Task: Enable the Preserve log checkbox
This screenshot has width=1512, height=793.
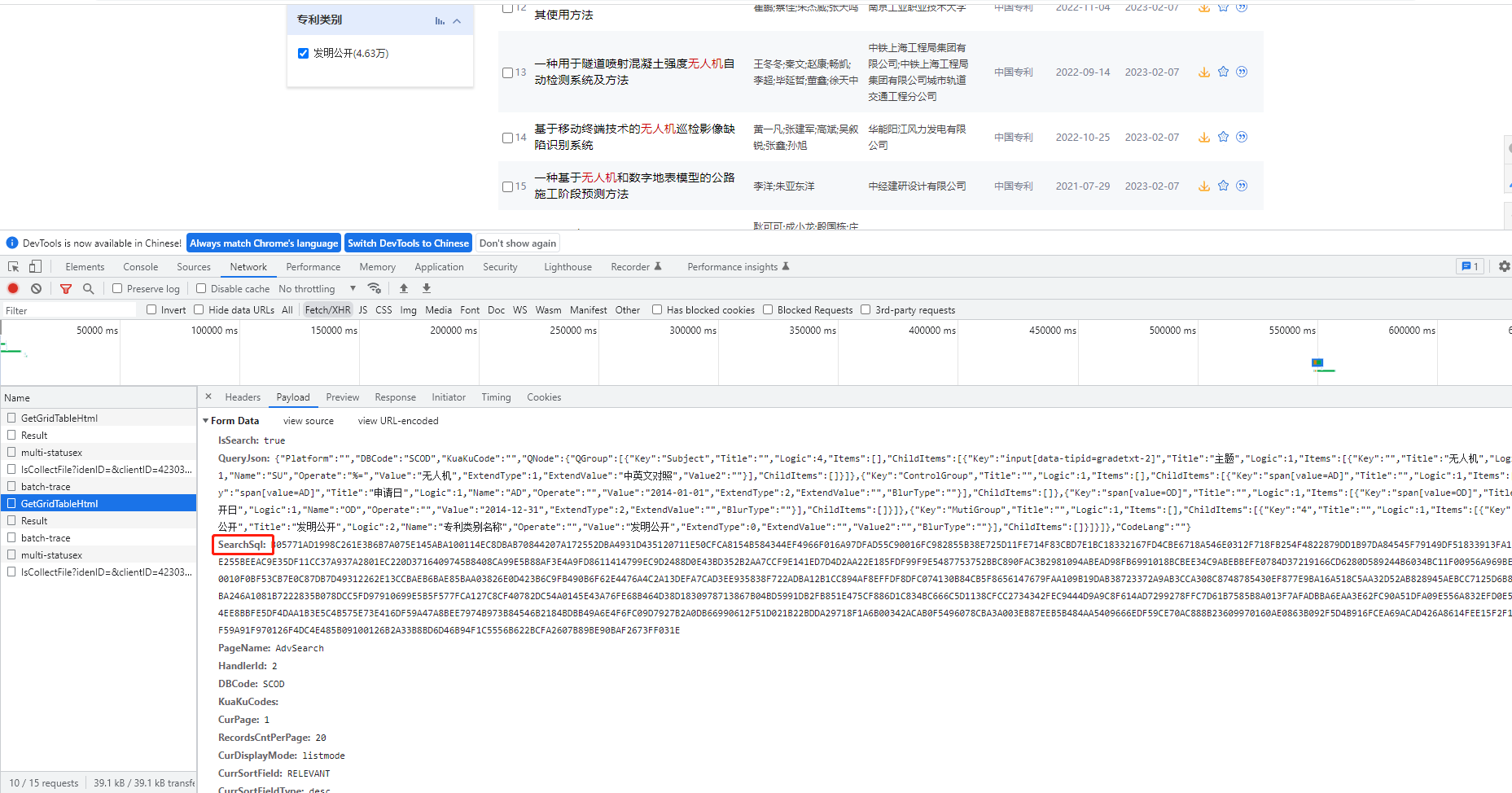Action: [x=117, y=288]
